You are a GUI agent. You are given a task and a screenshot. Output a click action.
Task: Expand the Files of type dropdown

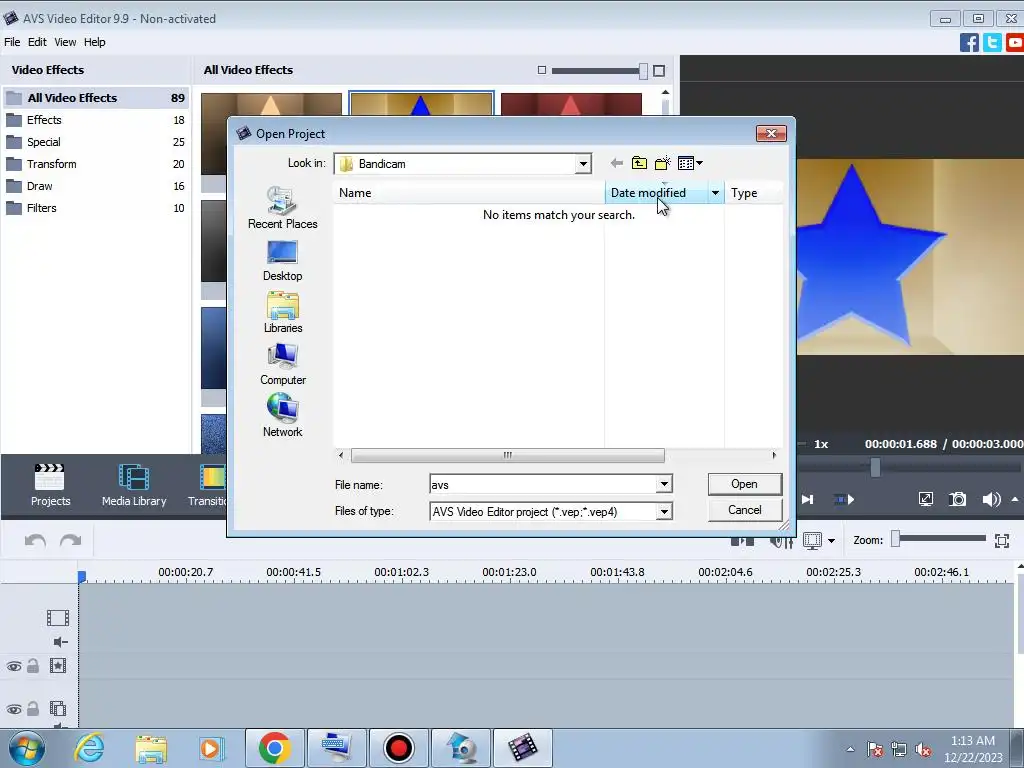tap(664, 511)
